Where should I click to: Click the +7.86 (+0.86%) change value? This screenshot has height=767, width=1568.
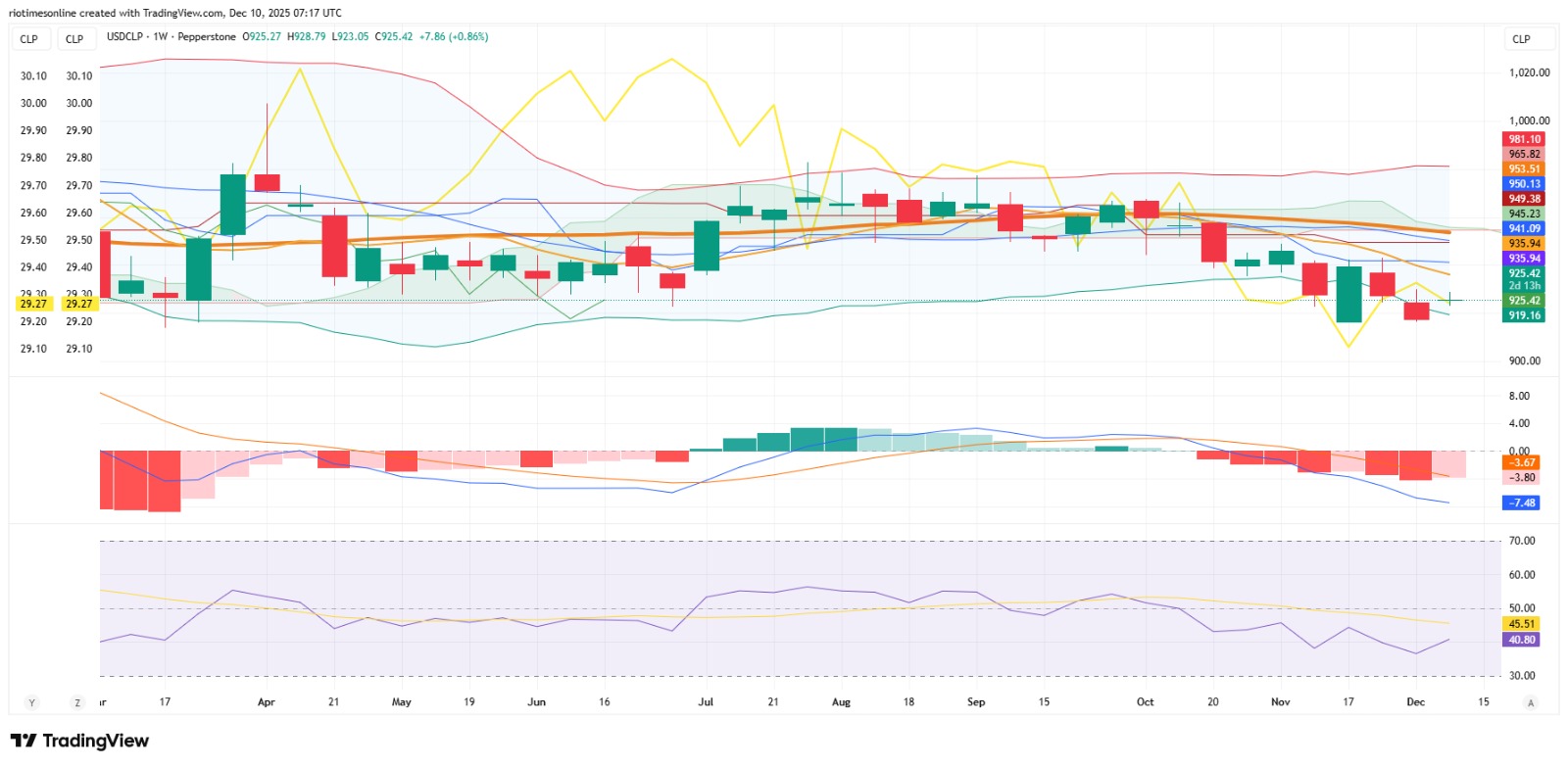[x=454, y=37]
